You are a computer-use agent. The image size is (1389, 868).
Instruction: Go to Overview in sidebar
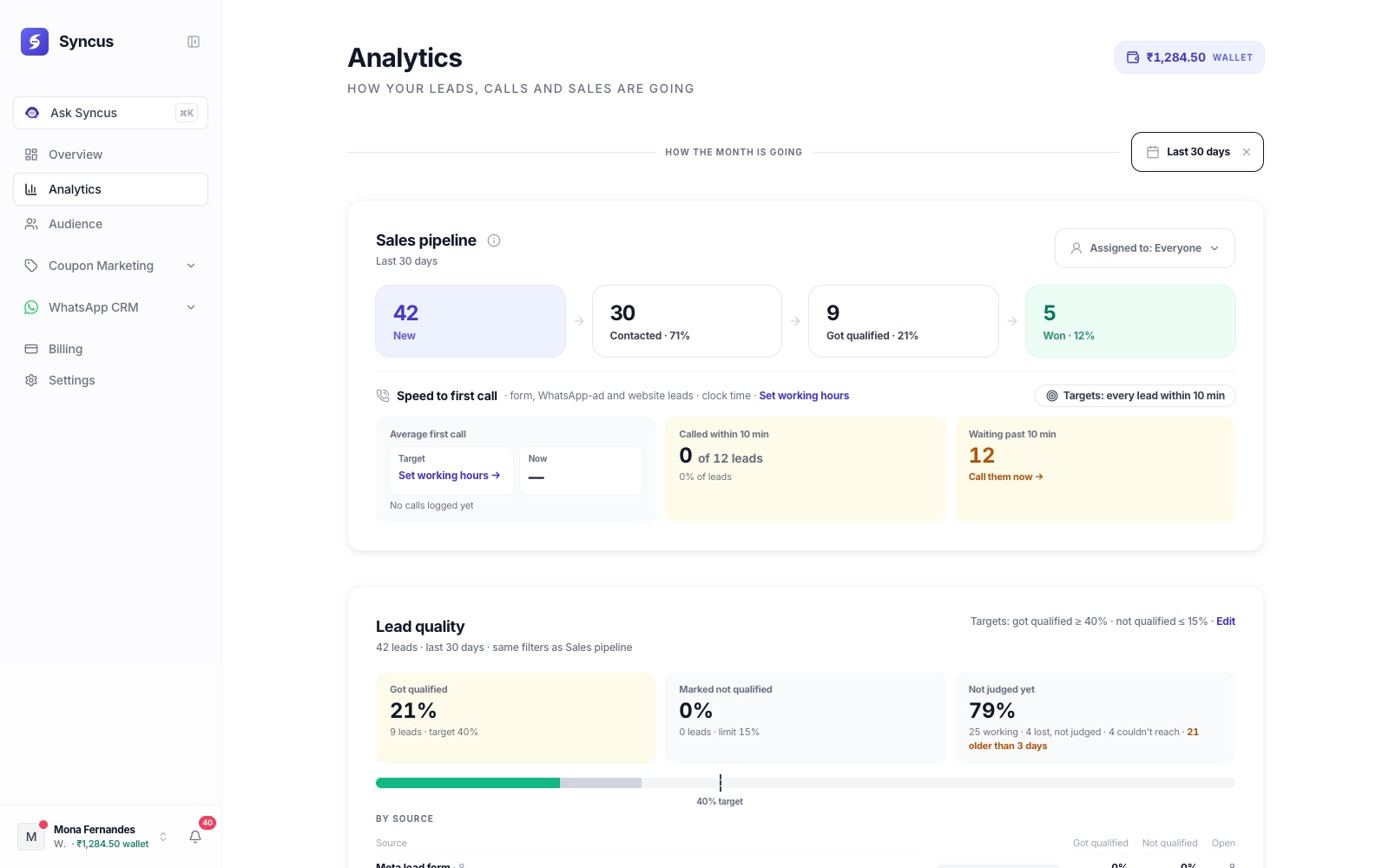point(110,155)
